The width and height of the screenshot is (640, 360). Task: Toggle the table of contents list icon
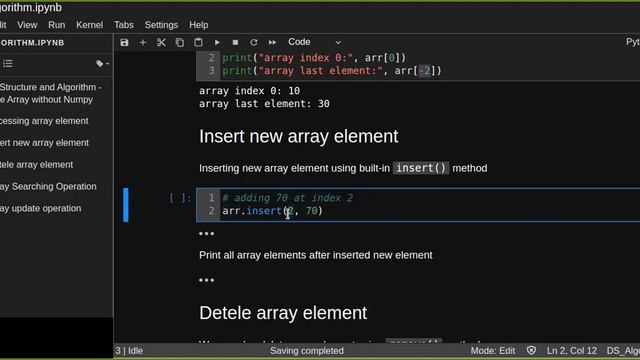tap(8, 63)
